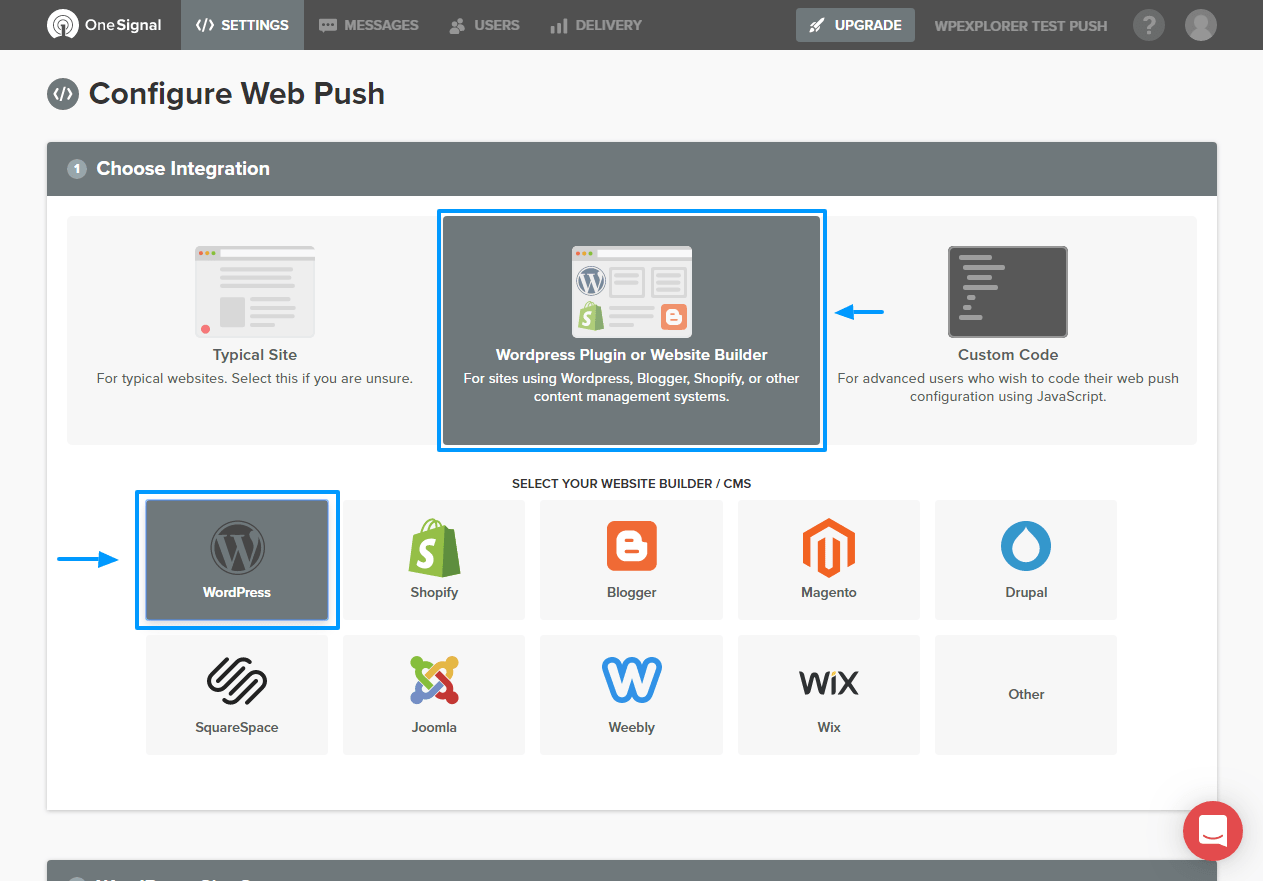Viewport: 1263px width, 881px height.
Task: Click the Upgrade button
Action: click(855, 25)
